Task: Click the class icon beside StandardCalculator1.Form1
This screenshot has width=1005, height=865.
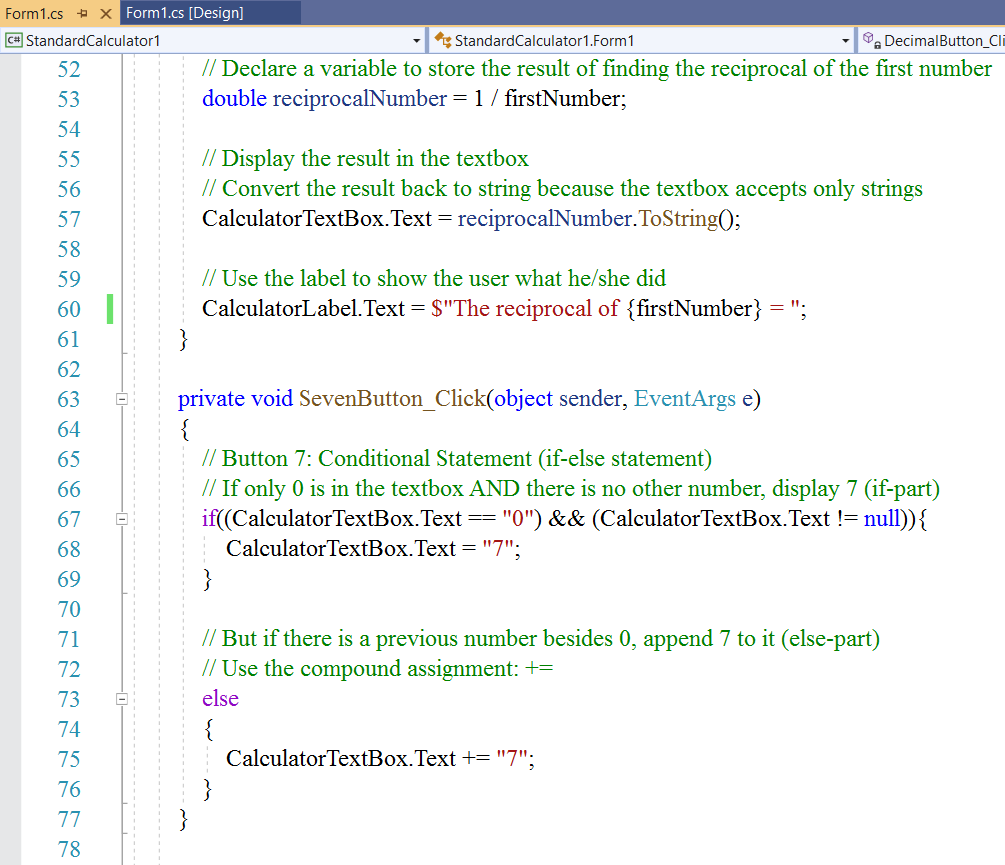Action: 443,40
